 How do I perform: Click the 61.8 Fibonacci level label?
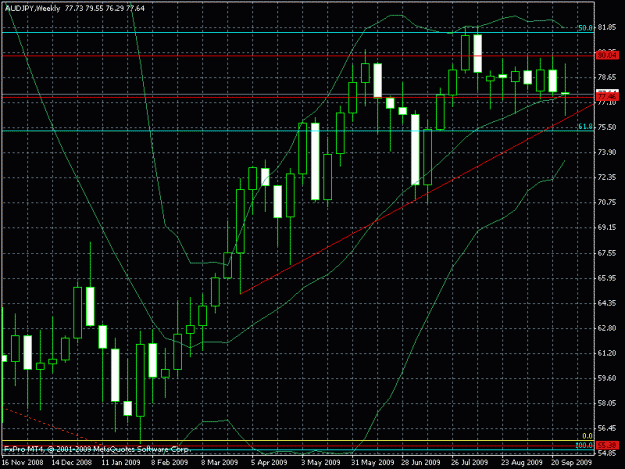(585, 127)
